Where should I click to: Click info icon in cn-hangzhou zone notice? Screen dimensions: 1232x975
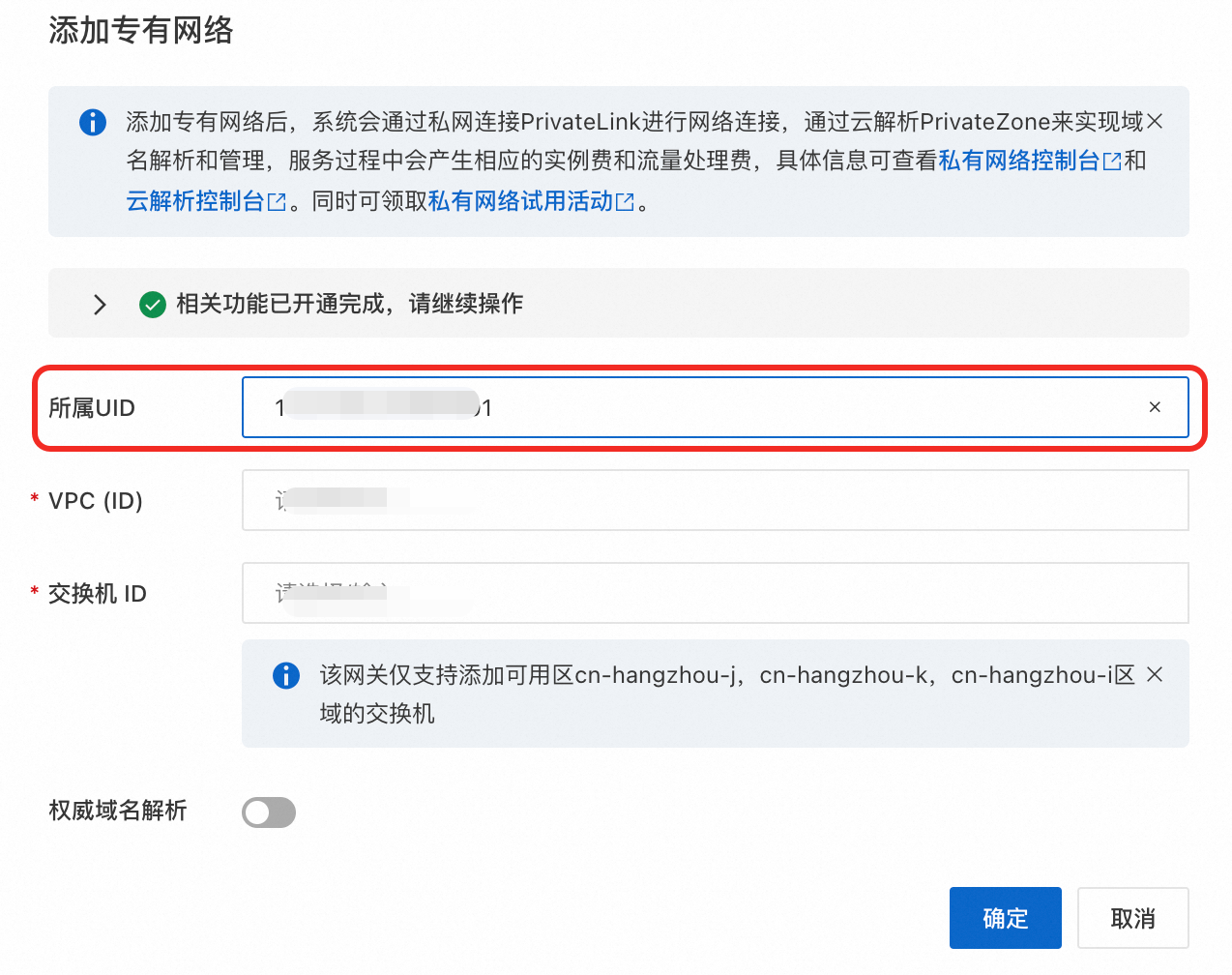(286, 675)
